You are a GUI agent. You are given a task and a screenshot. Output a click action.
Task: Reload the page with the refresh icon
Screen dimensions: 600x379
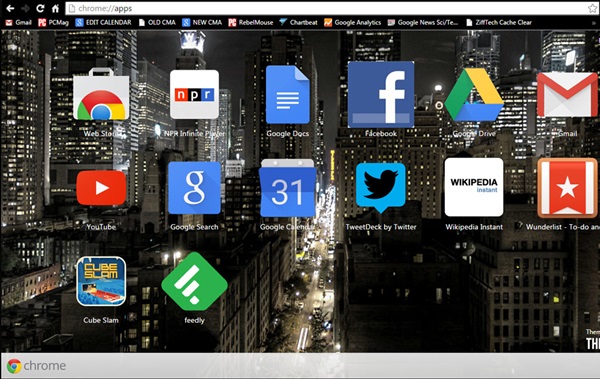[x=40, y=8]
